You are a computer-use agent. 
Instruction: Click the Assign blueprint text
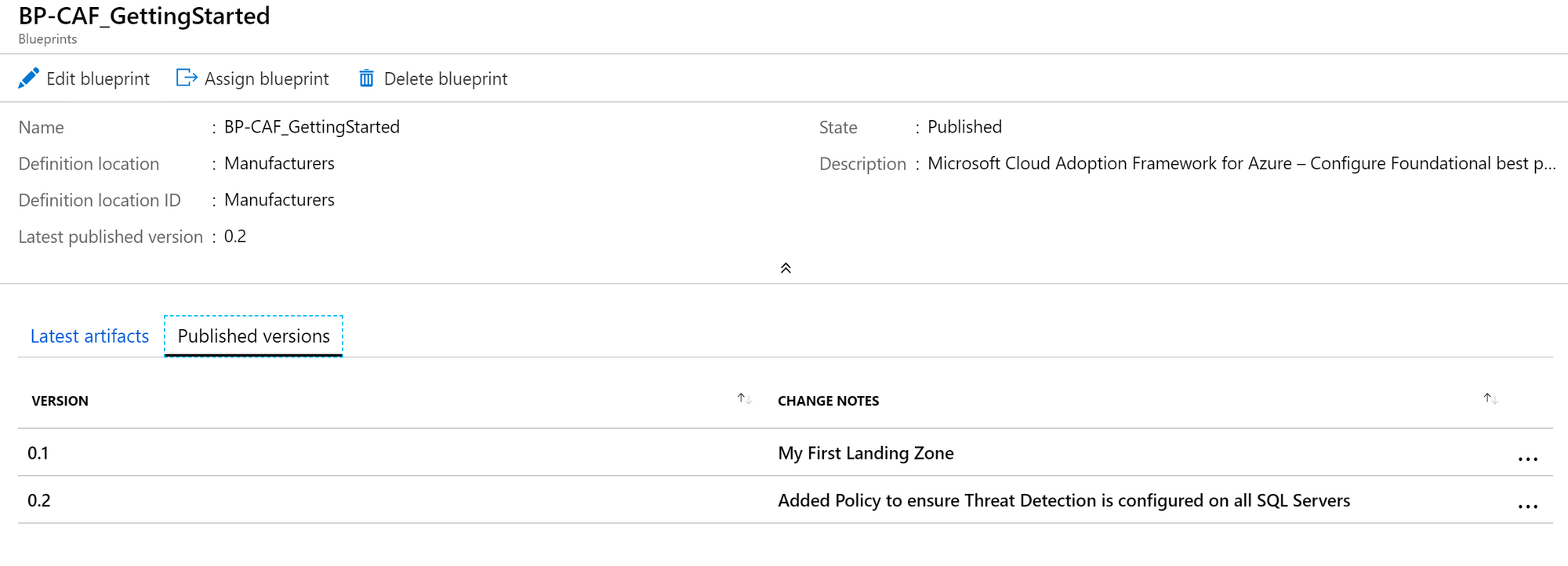(x=267, y=78)
